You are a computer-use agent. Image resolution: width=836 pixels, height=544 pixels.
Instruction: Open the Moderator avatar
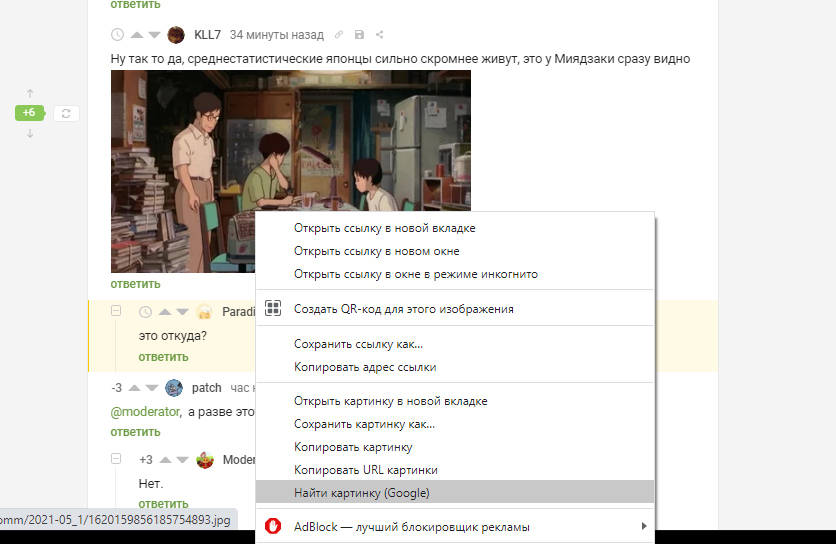[205, 460]
